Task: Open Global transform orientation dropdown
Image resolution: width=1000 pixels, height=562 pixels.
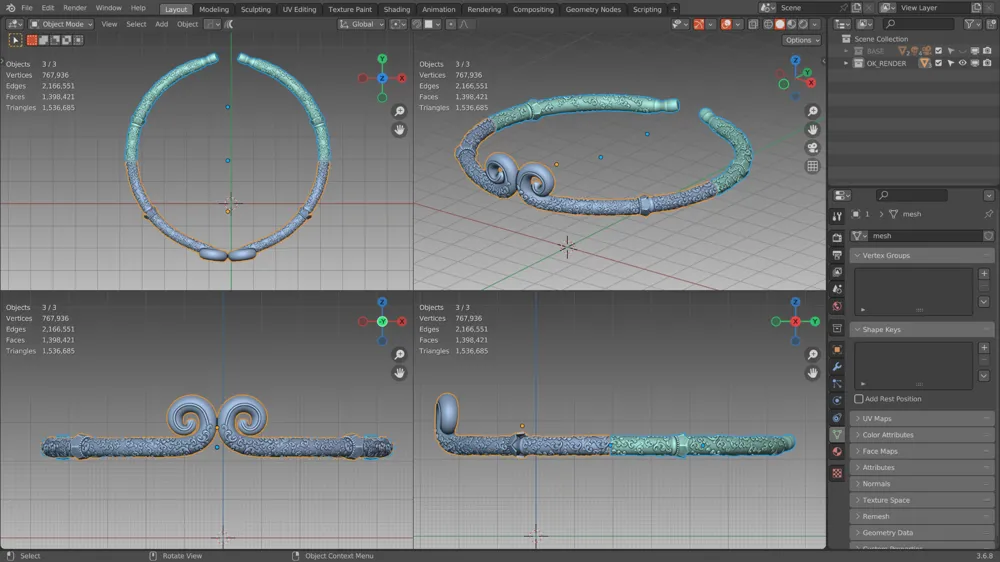Action: pyautogui.click(x=361, y=24)
